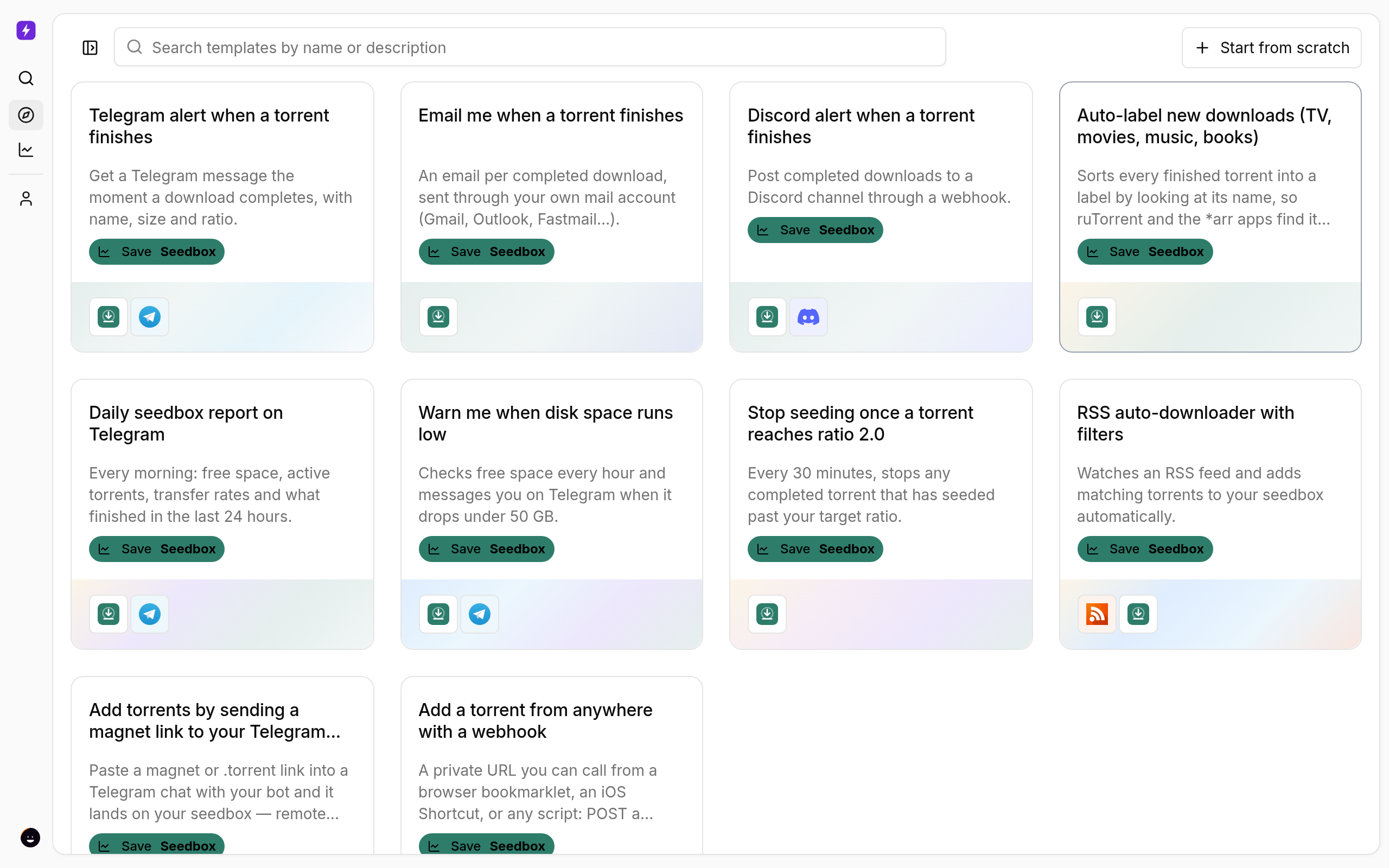
Task: Click download icon on RSS auto-downloader card
Action: [1138, 614]
